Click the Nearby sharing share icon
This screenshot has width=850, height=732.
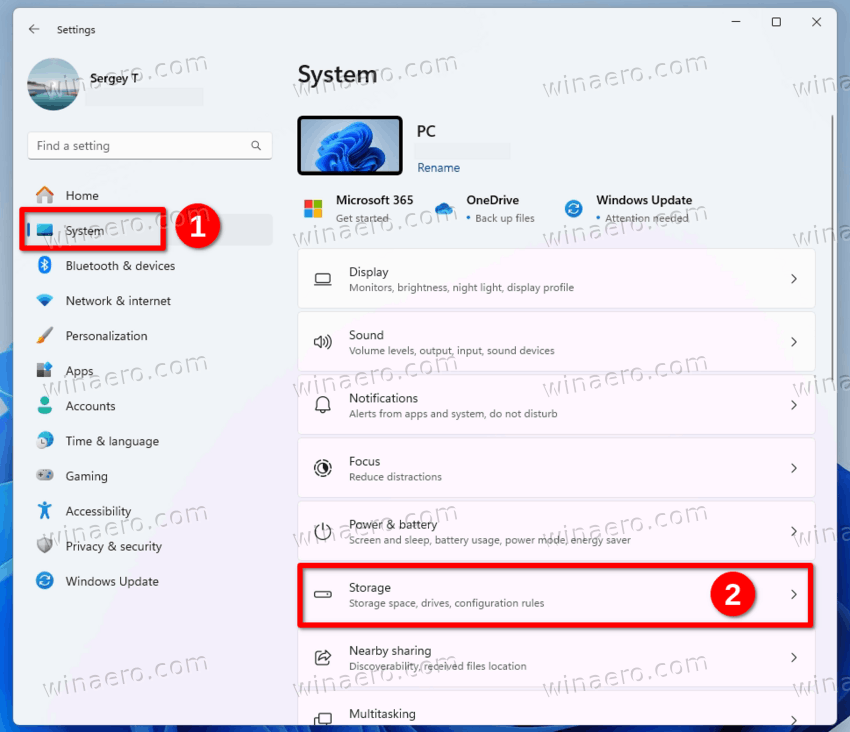[x=323, y=658]
